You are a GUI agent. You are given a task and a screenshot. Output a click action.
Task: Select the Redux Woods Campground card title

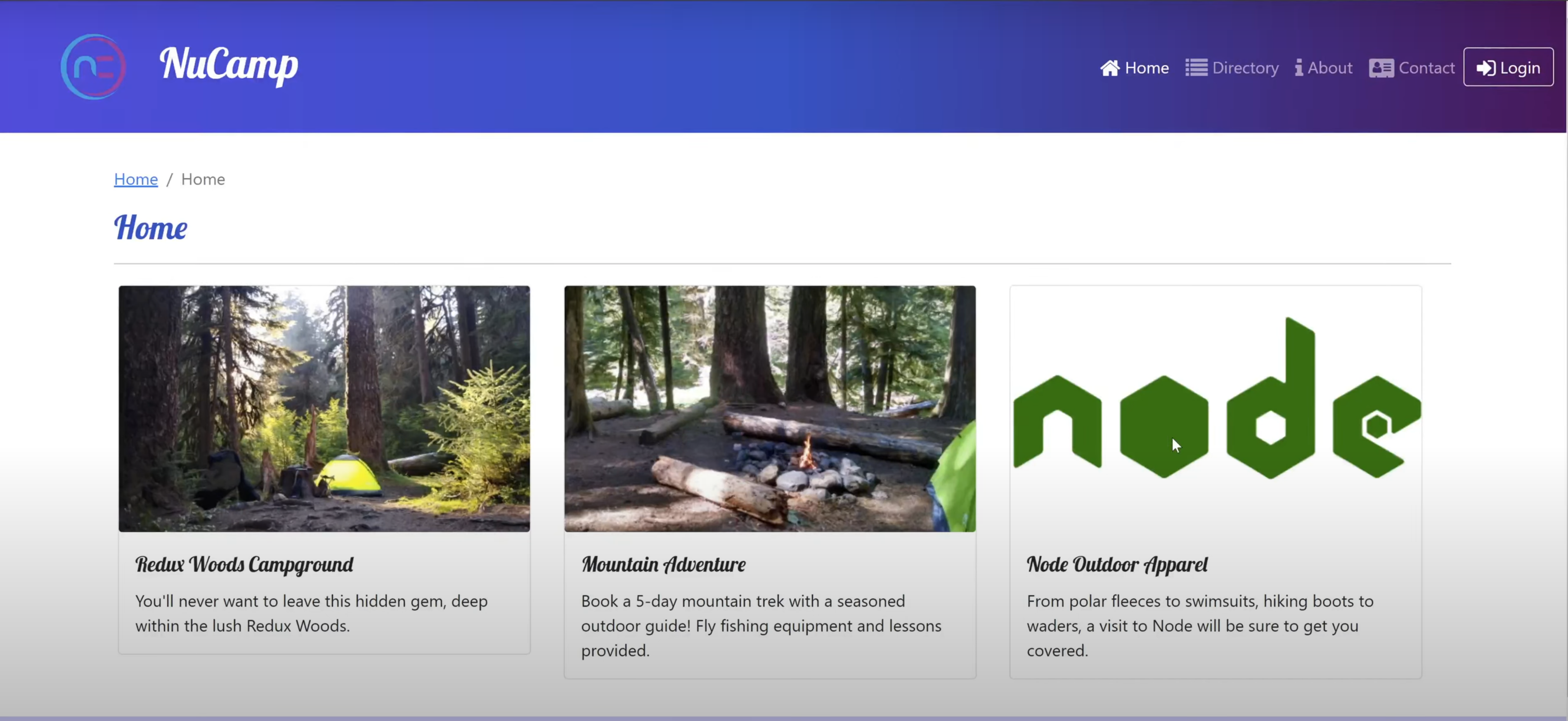(x=244, y=564)
